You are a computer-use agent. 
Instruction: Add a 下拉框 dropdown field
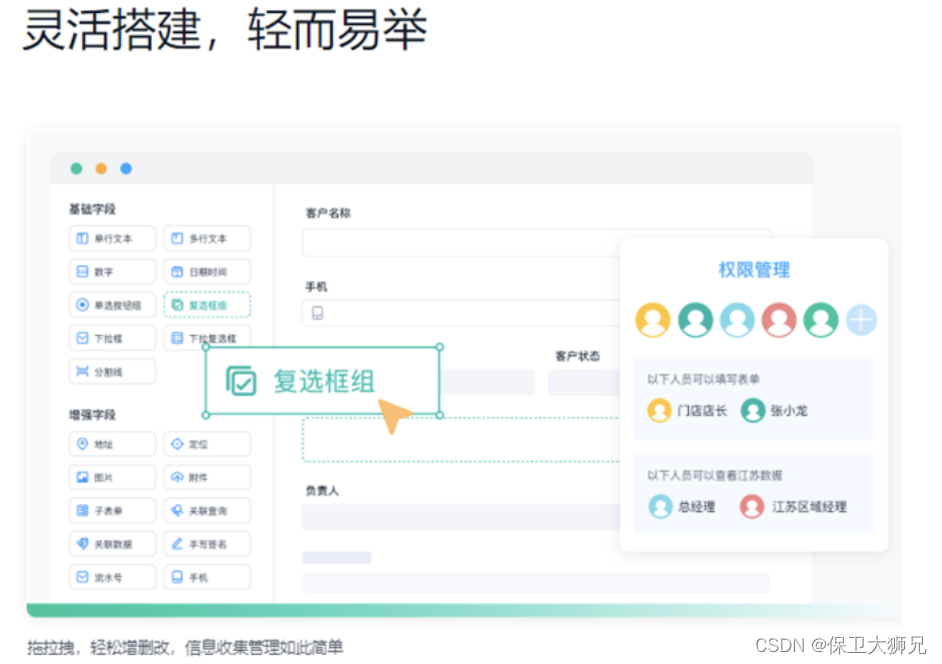[112, 338]
